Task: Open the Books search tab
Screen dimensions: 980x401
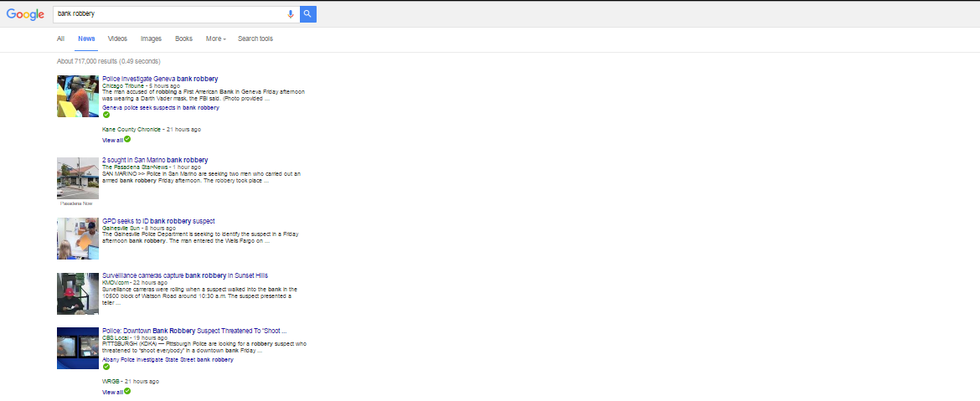Action: pyautogui.click(x=183, y=39)
